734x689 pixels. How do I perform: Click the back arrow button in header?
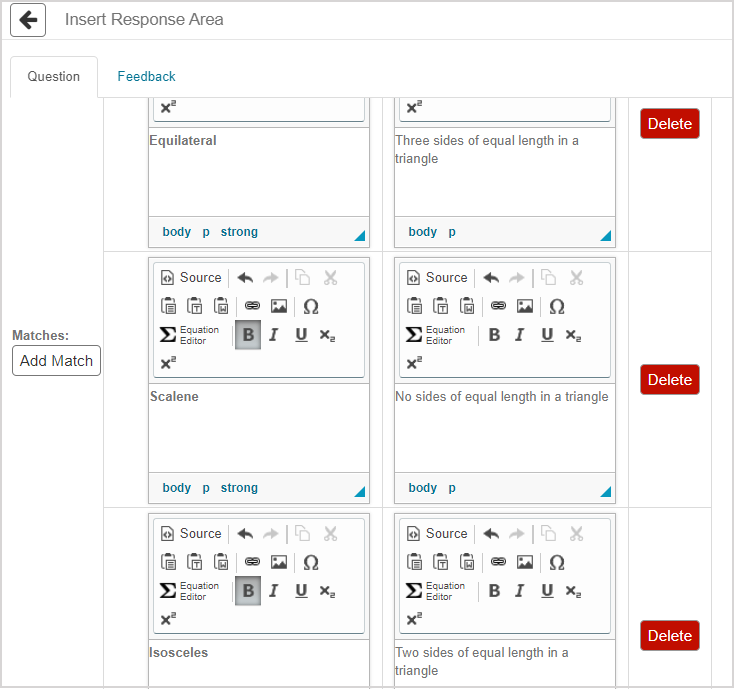[28, 20]
